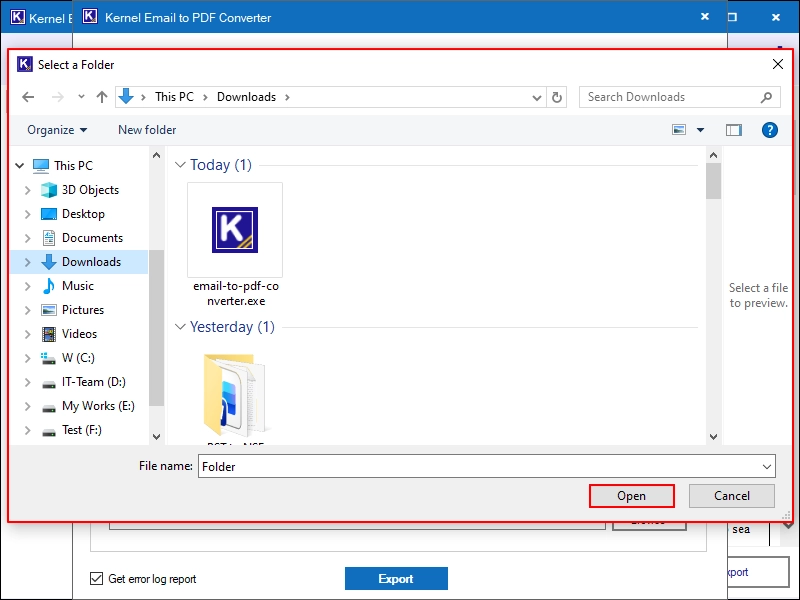Open the help question mark icon
Image resolution: width=800 pixels, height=600 pixels.
coord(769,130)
